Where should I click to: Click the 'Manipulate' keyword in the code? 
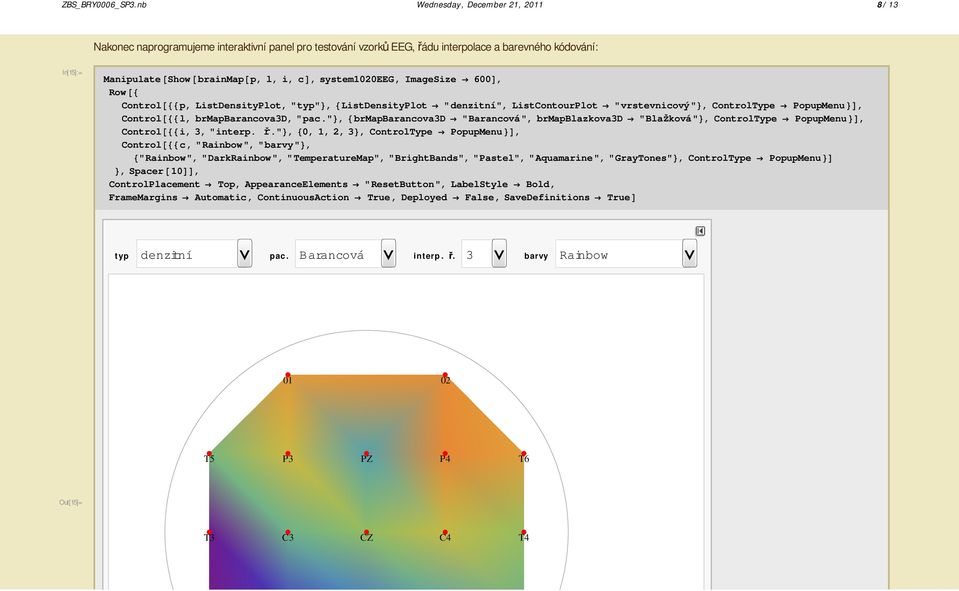tap(131, 80)
